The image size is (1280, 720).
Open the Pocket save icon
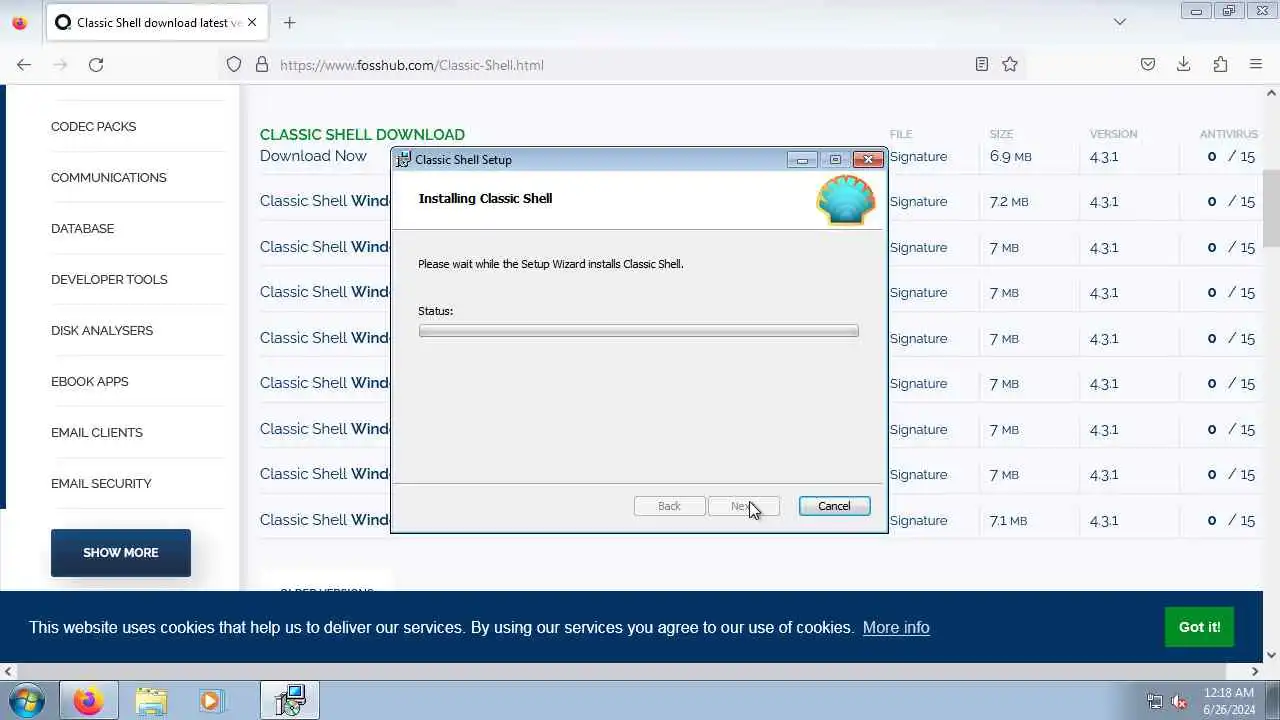1148,64
